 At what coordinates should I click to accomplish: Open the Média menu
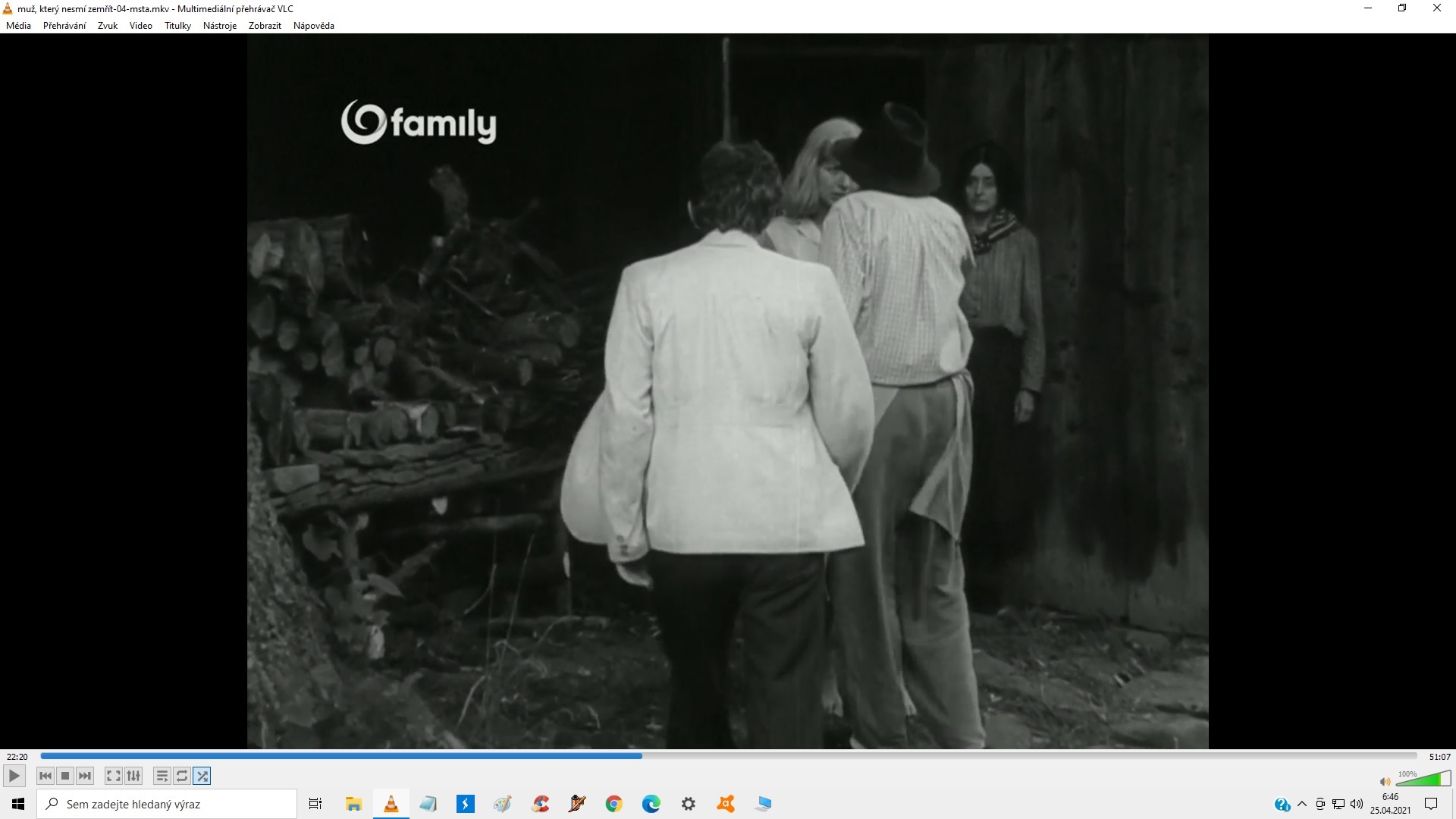point(18,25)
